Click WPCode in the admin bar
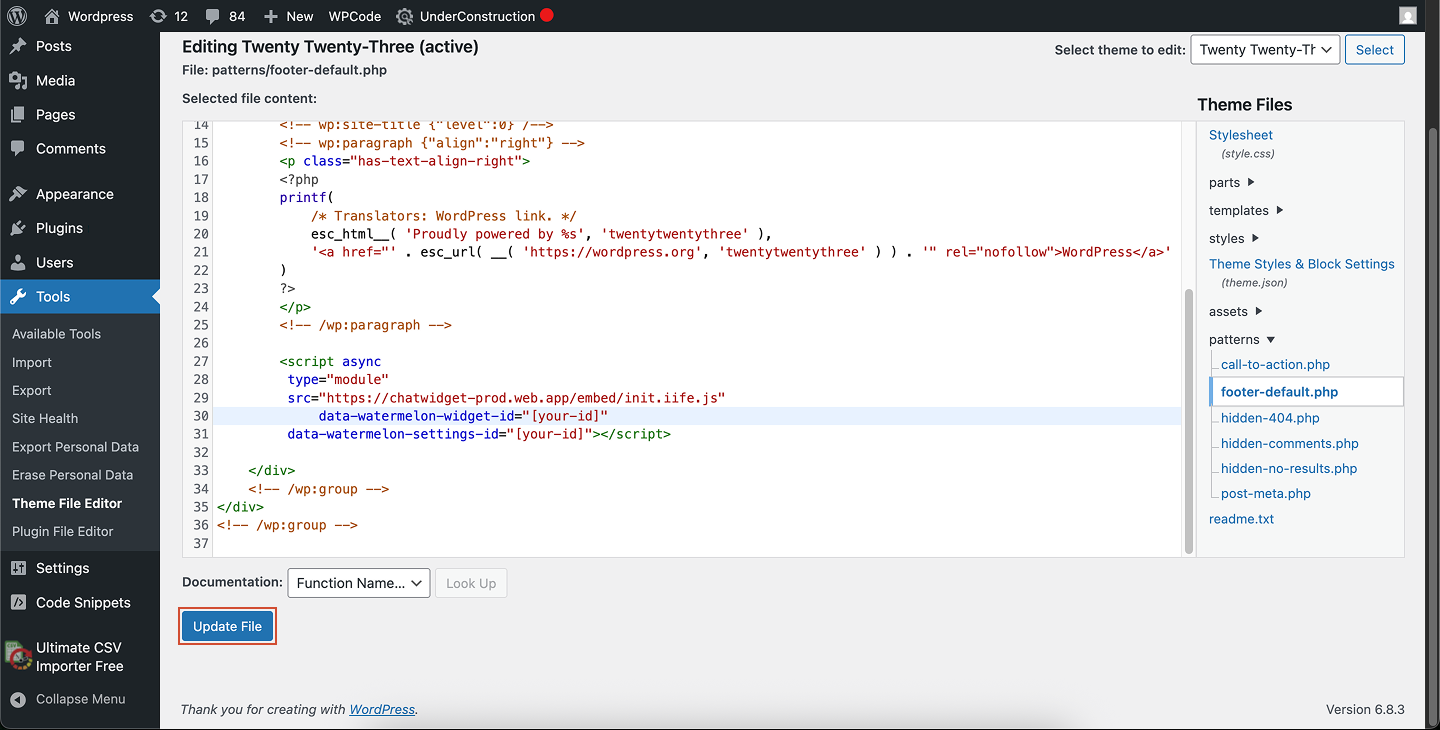The height and width of the screenshot is (730, 1440). (x=354, y=15)
